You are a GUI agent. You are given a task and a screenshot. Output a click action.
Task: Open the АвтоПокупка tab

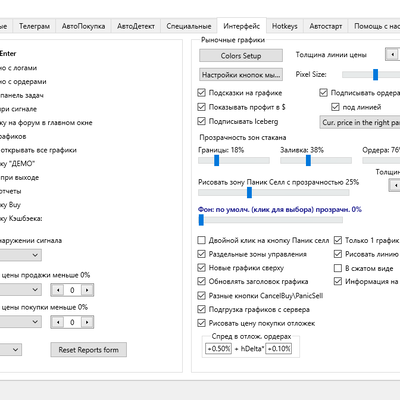click(x=83, y=26)
